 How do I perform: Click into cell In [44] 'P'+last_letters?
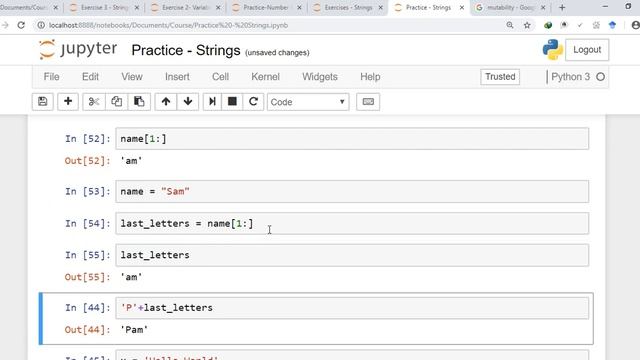(x=352, y=308)
